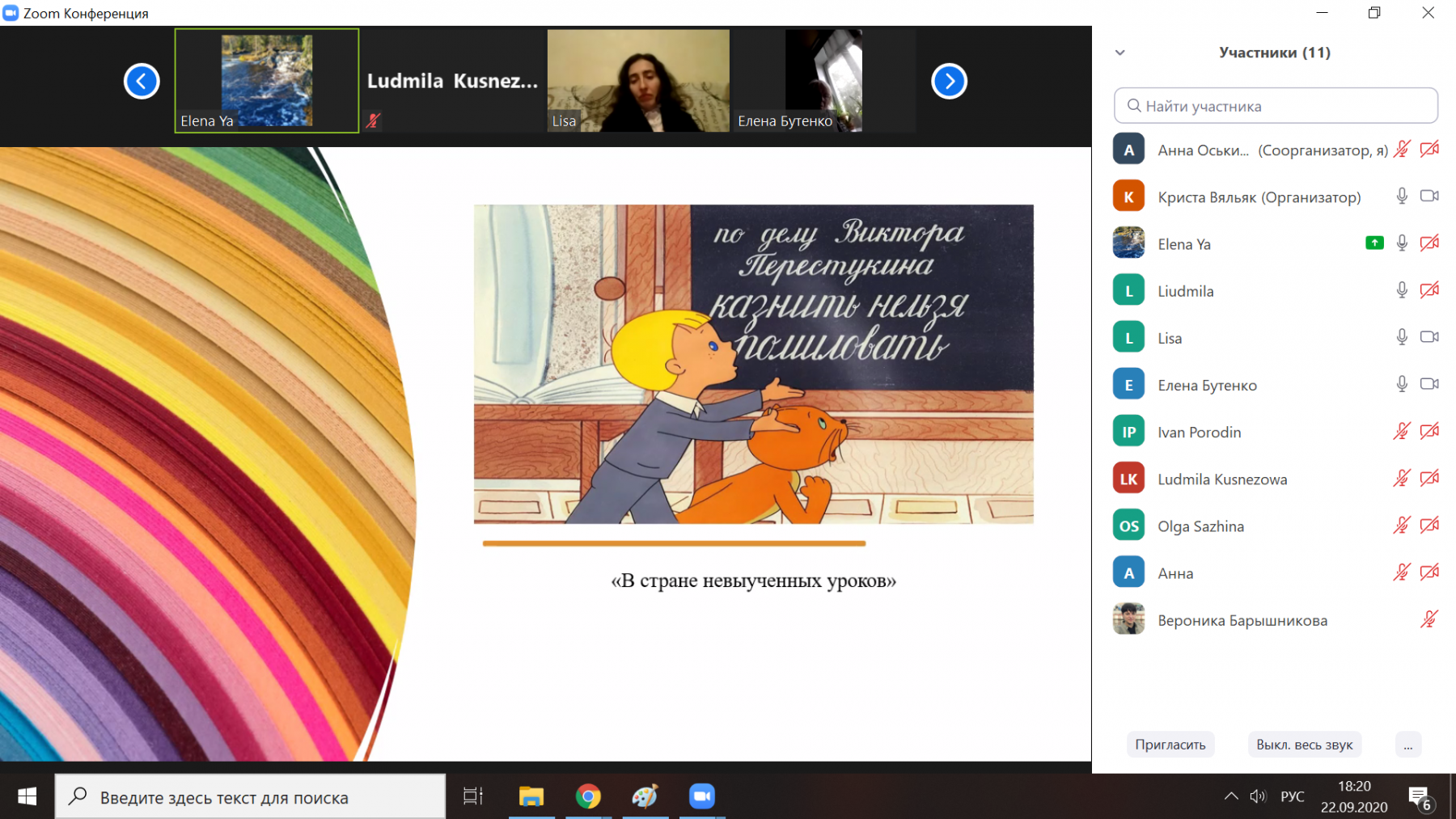Click the Найти участника search field
Screen dimensions: 1456x819
pos(1276,106)
